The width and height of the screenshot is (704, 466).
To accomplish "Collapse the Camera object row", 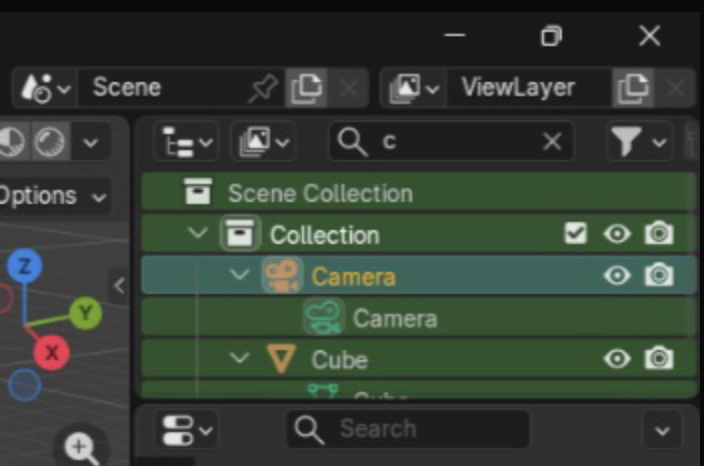I will (239, 274).
